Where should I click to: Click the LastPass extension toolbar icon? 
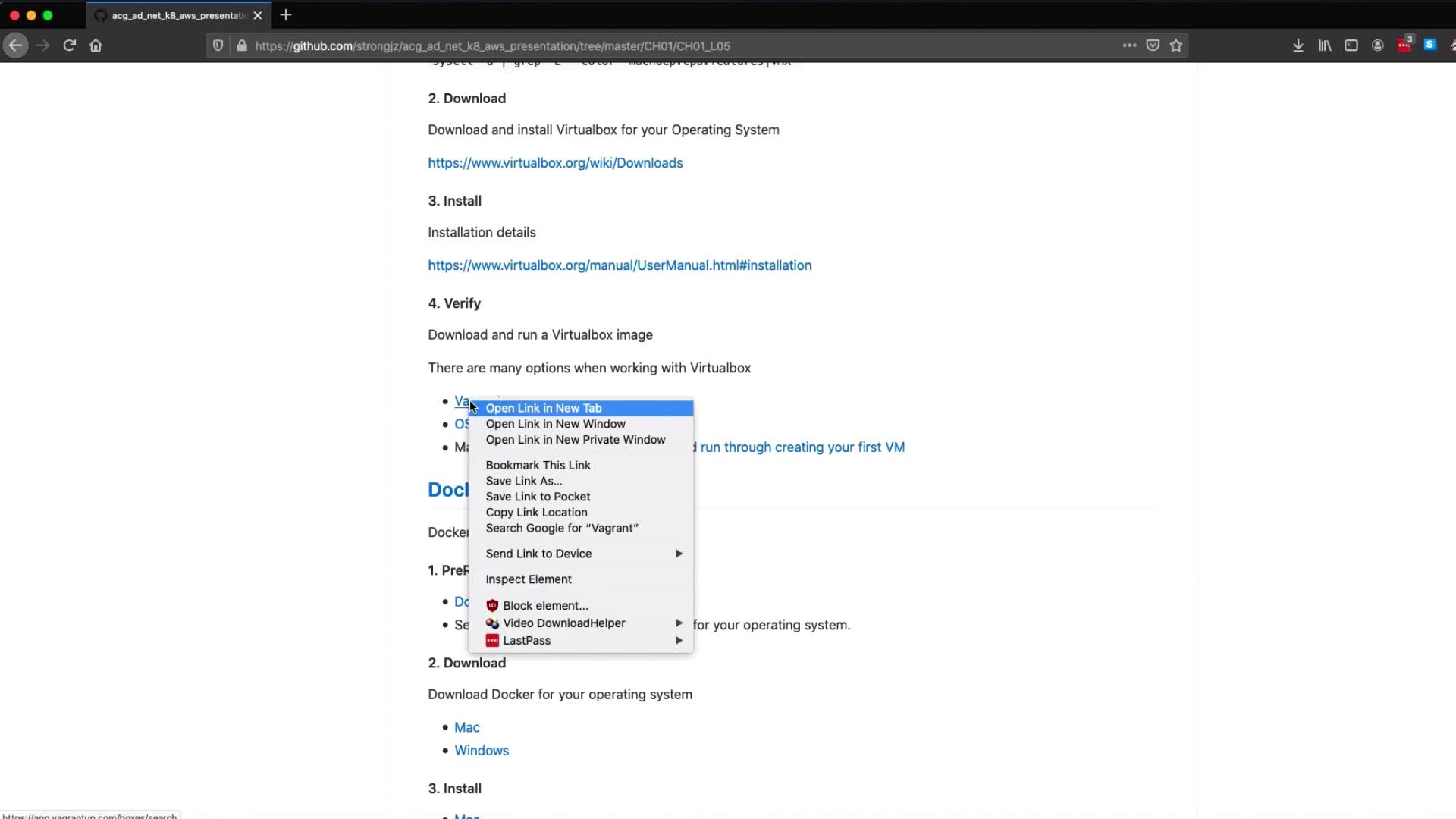(1404, 45)
